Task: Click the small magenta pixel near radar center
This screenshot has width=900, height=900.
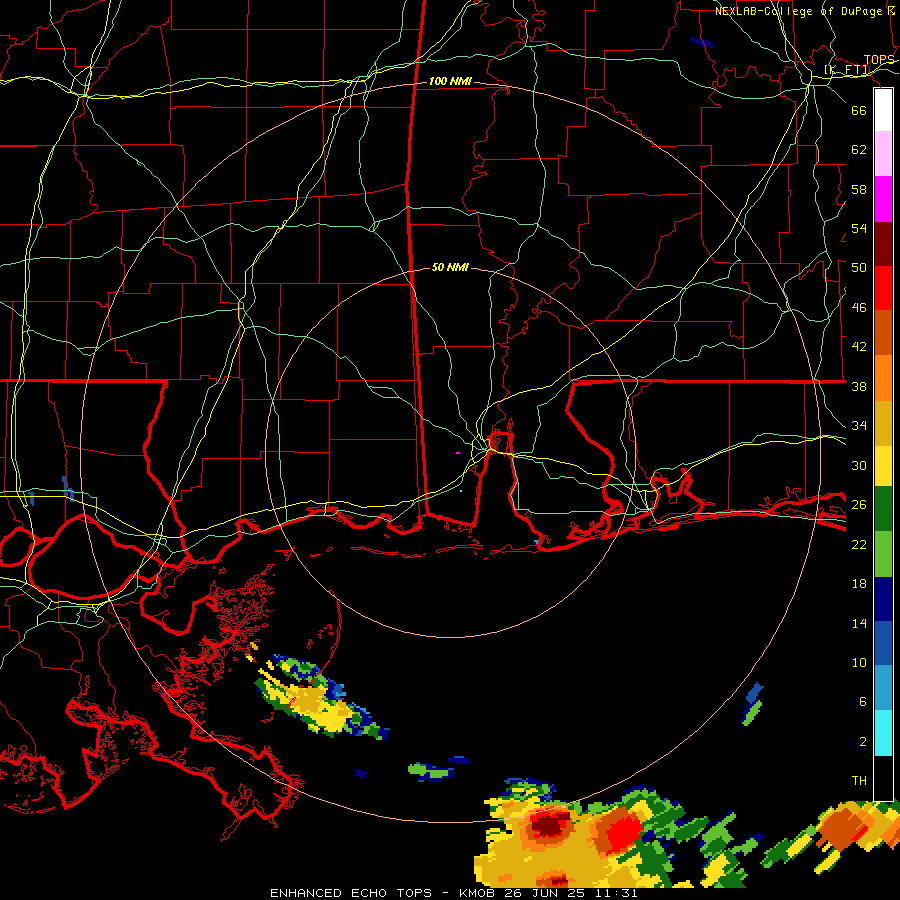Action: [x=458, y=453]
